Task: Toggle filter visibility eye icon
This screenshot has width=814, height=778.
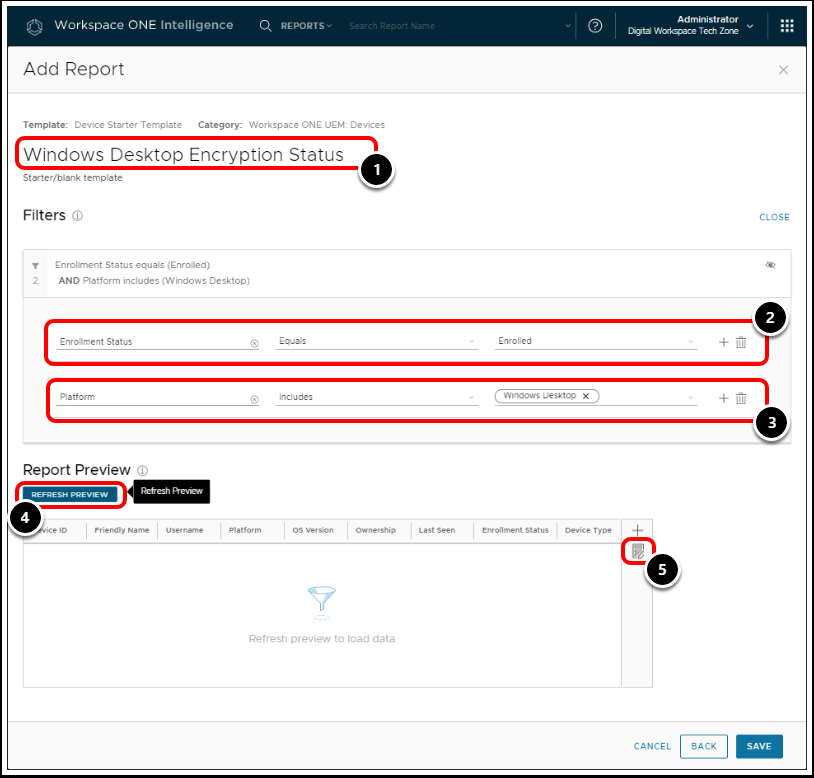Action: (x=770, y=265)
